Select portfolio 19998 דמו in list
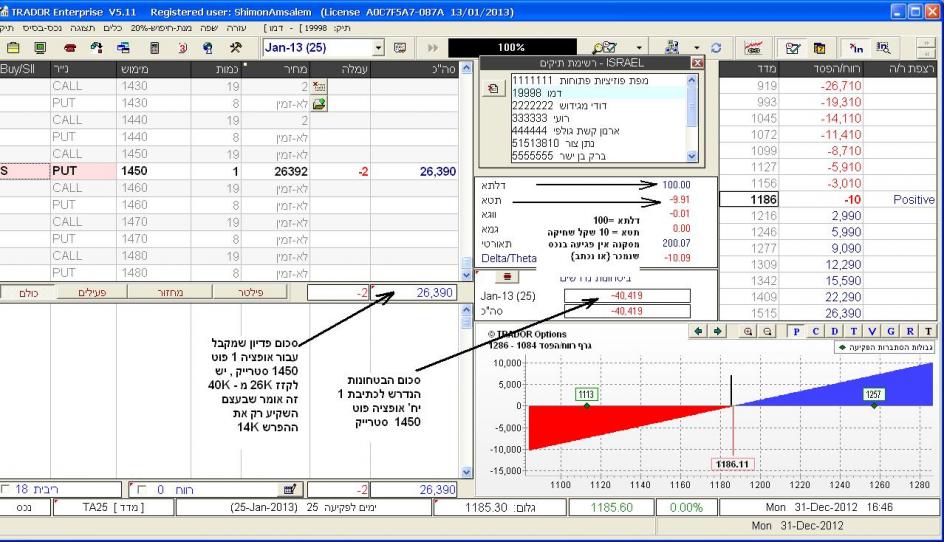944x542 pixels. pyautogui.click(x=598, y=93)
